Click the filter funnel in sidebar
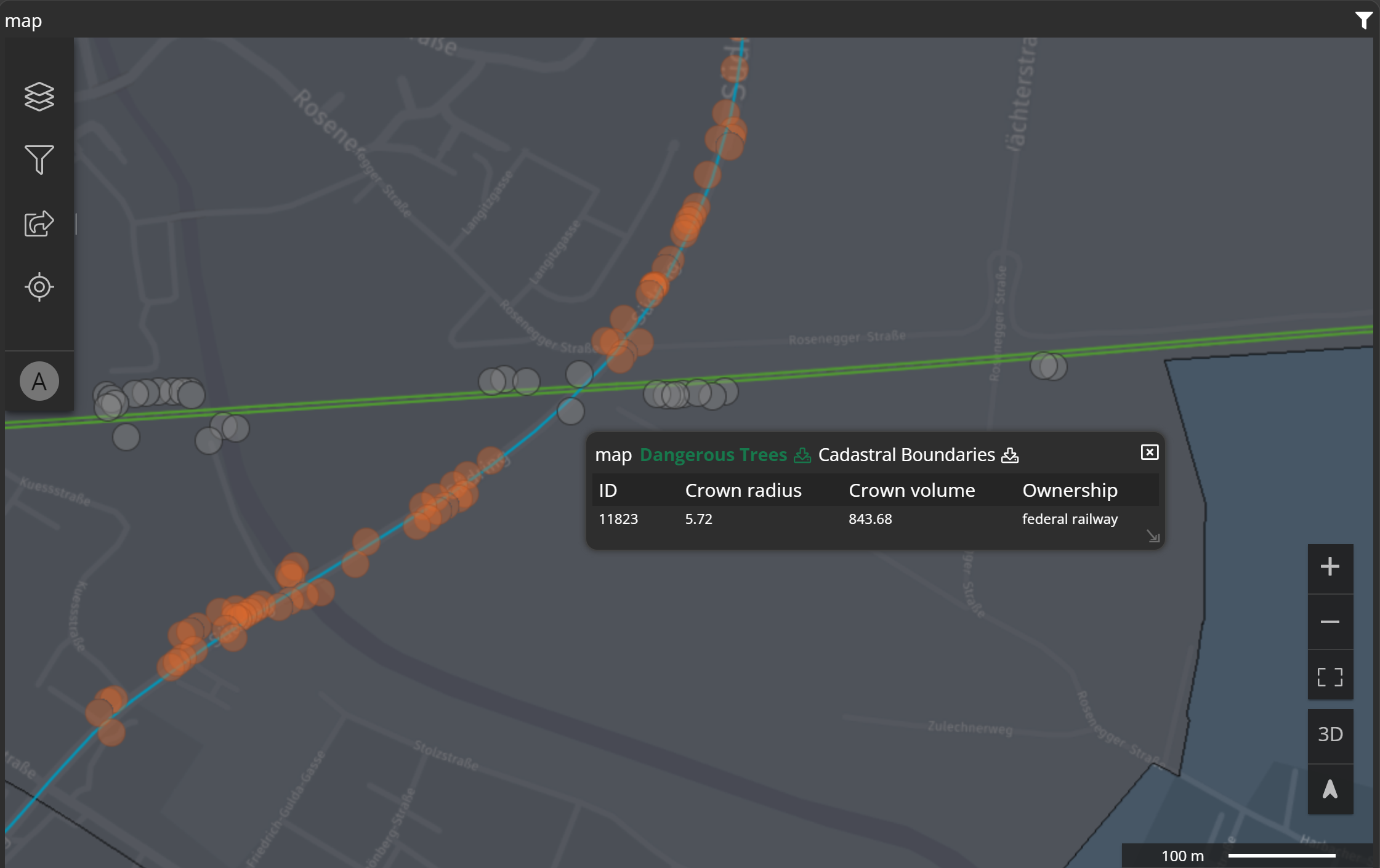The height and width of the screenshot is (868, 1380). [39, 160]
